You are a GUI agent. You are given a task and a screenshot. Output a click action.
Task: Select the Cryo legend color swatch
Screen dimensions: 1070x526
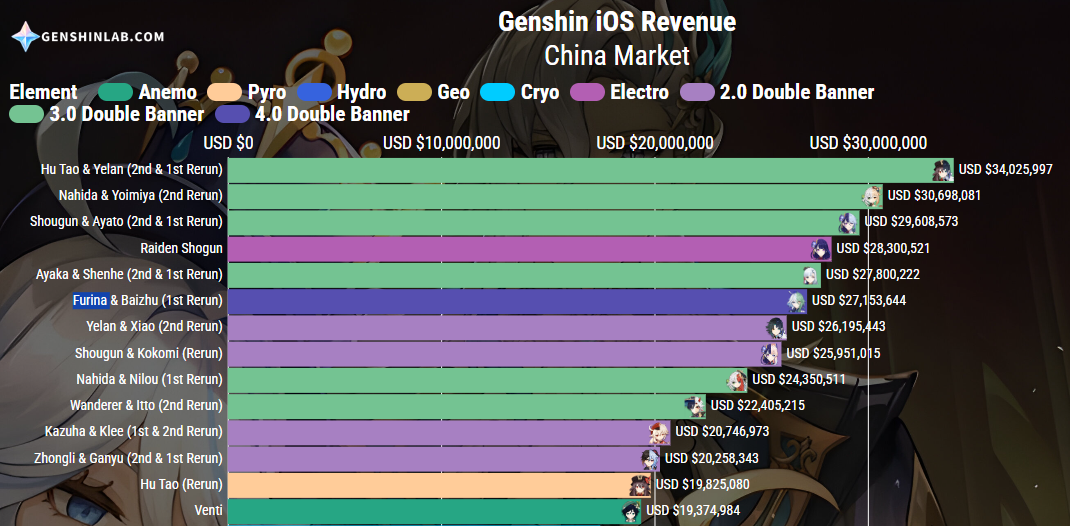497,92
